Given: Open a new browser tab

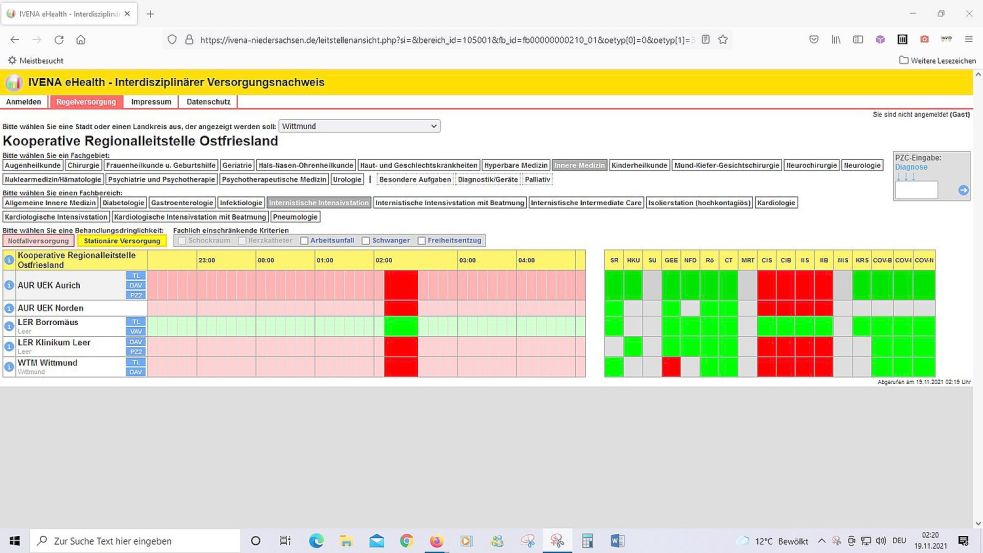Looking at the screenshot, I should pos(150,14).
